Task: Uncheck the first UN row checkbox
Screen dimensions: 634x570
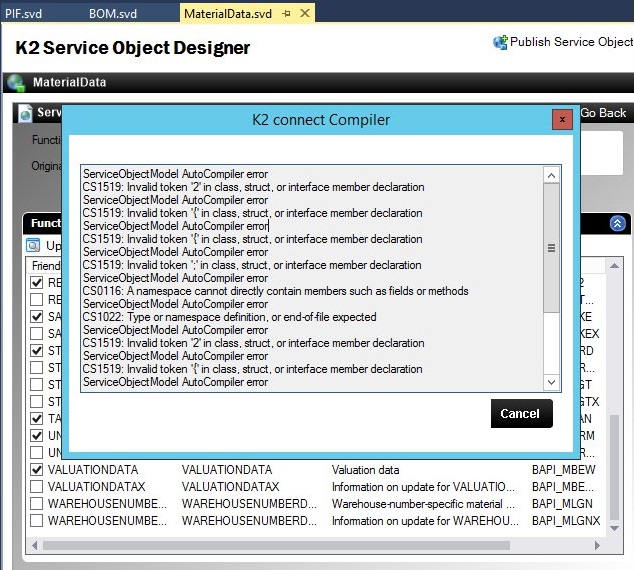Action: pyautogui.click(x=37, y=435)
